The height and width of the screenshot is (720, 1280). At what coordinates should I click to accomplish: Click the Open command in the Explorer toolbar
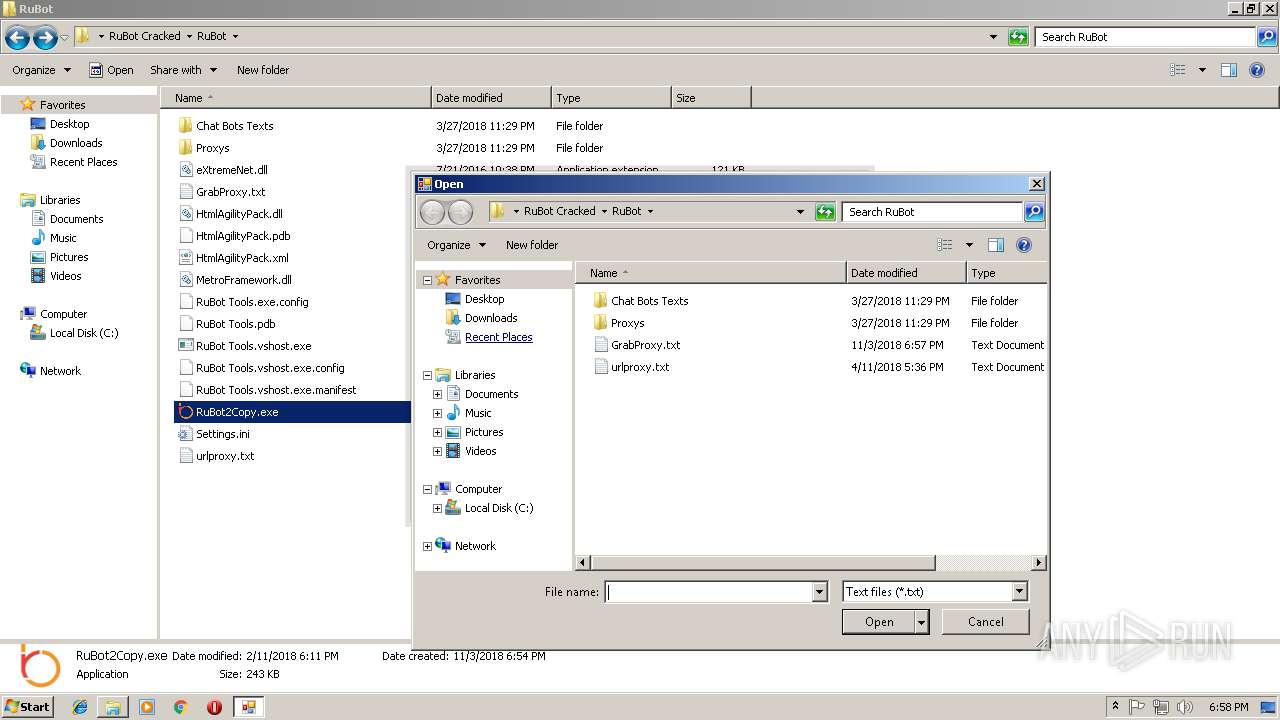click(111, 70)
